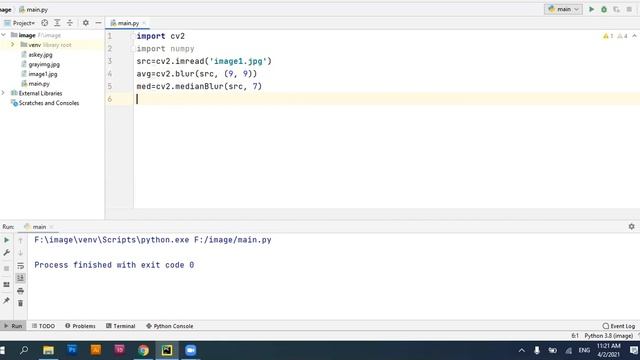
Task: Click the 6:1 line-column indicator
Action: pos(575,336)
